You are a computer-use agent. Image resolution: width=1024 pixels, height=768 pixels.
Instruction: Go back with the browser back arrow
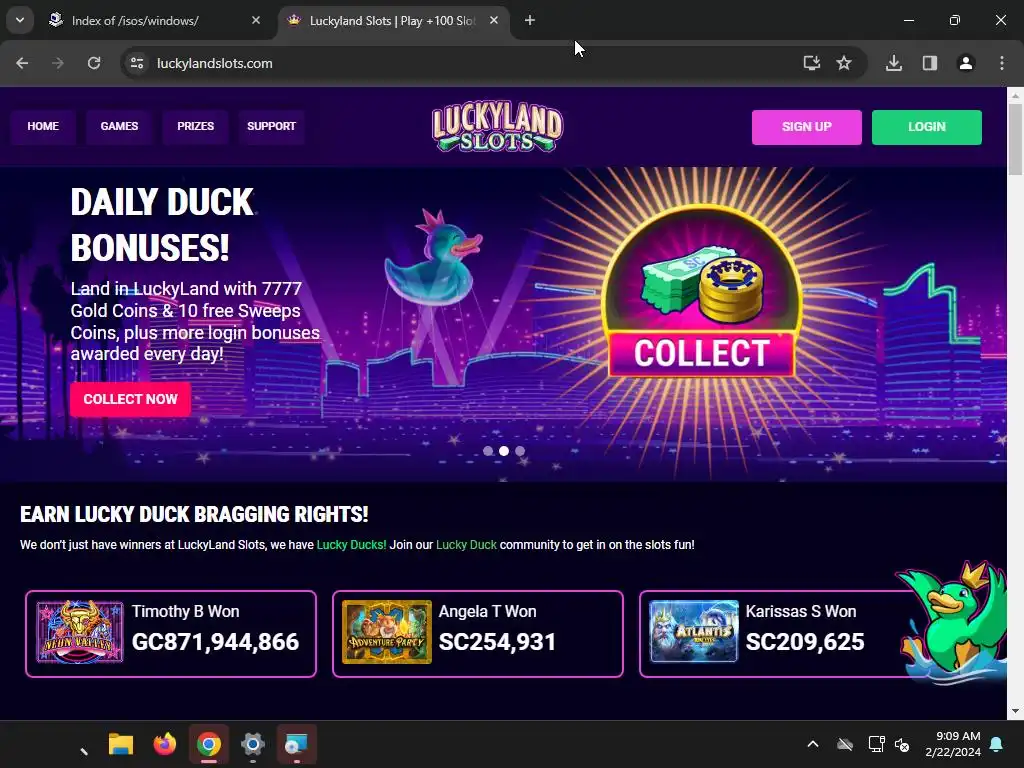coord(22,63)
